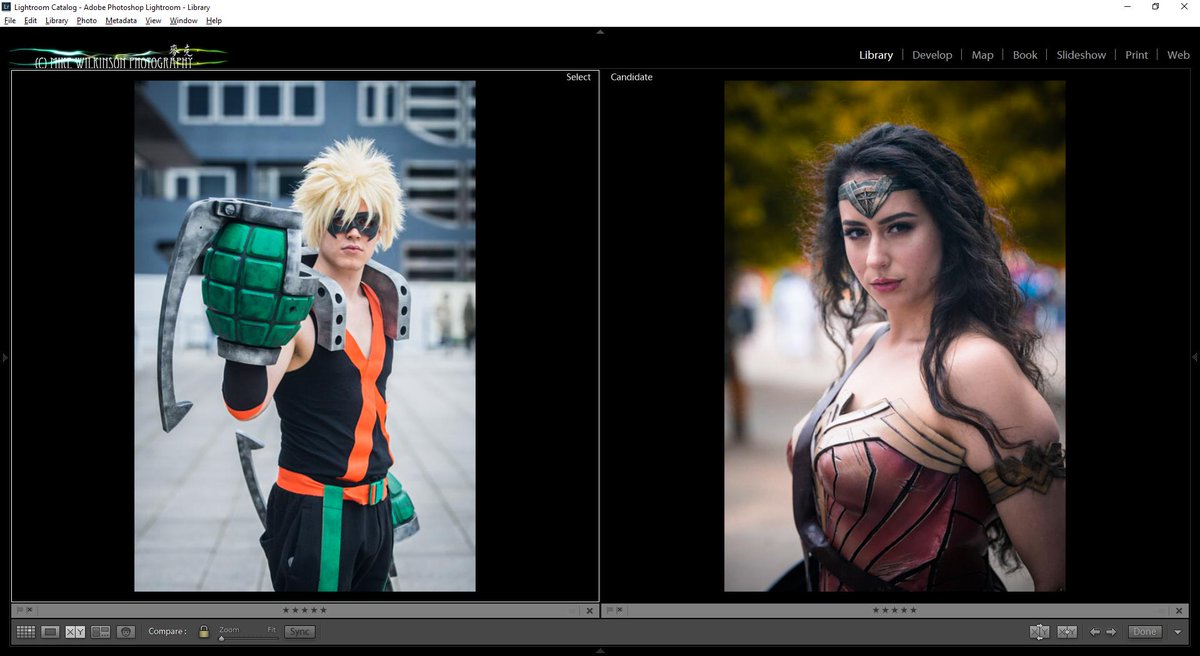Image resolution: width=1200 pixels, height=656 pixels.
Task: Set the Candidate photo as rejected
Action: point(619,610)
